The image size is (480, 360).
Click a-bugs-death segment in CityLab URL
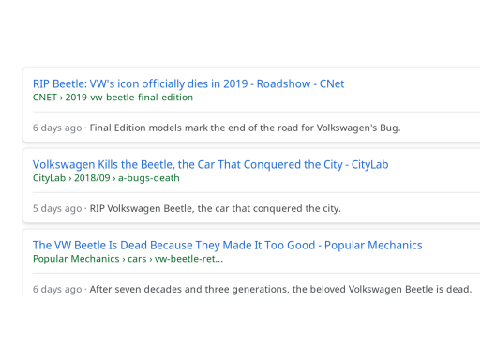[x=149, y=178]
